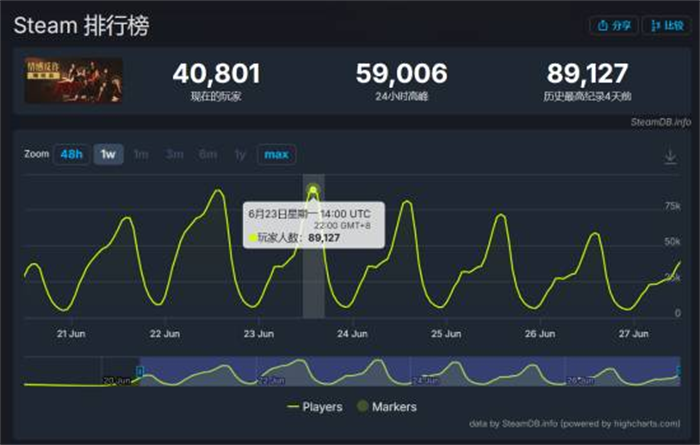The width and height of the screenshot is (700, 445).
Task: Select the max zoom range
Action: [x=276, y=154]
